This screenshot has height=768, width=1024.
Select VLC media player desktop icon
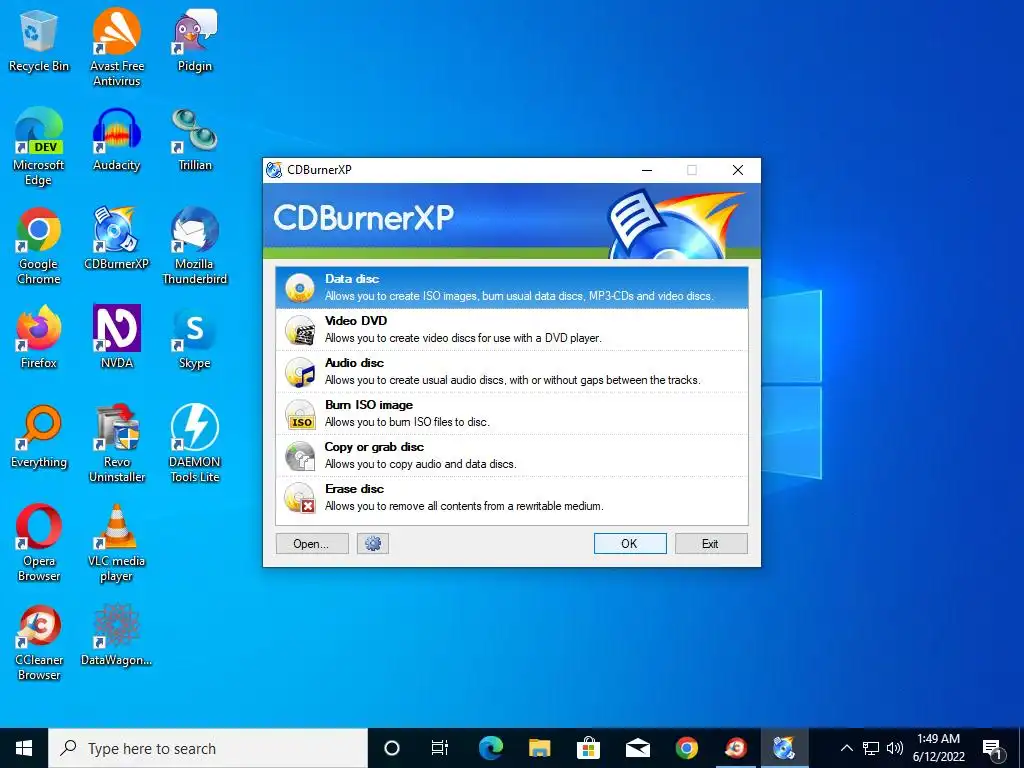(x=116, y=542)
